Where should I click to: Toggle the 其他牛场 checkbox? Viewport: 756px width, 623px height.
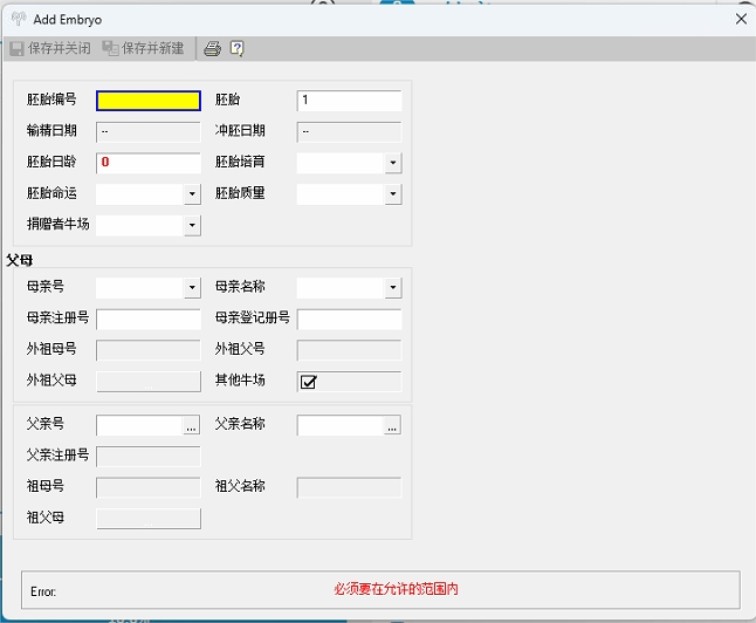click(308, 382)
